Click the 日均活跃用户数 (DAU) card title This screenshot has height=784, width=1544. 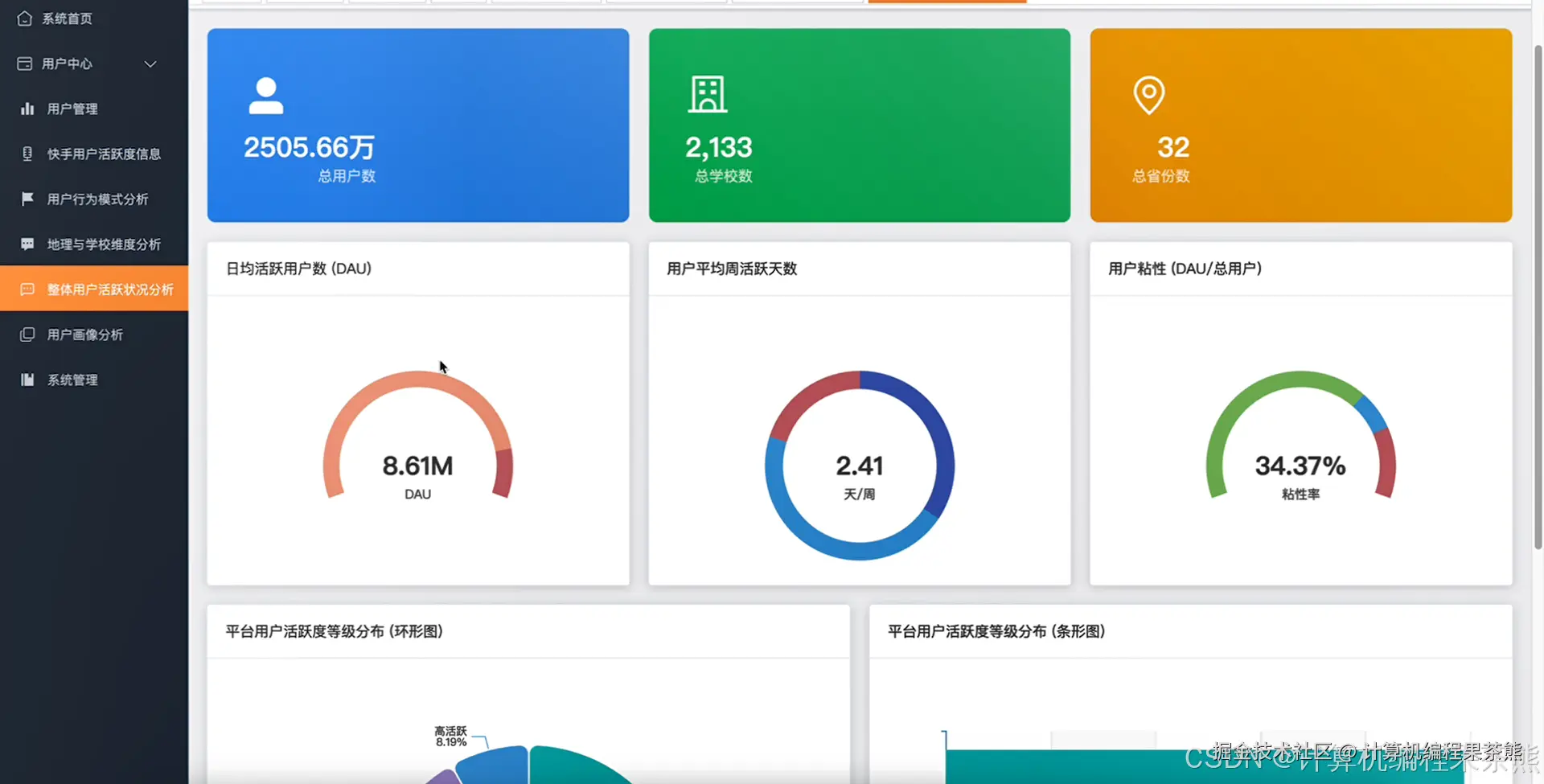click(299, 269)
